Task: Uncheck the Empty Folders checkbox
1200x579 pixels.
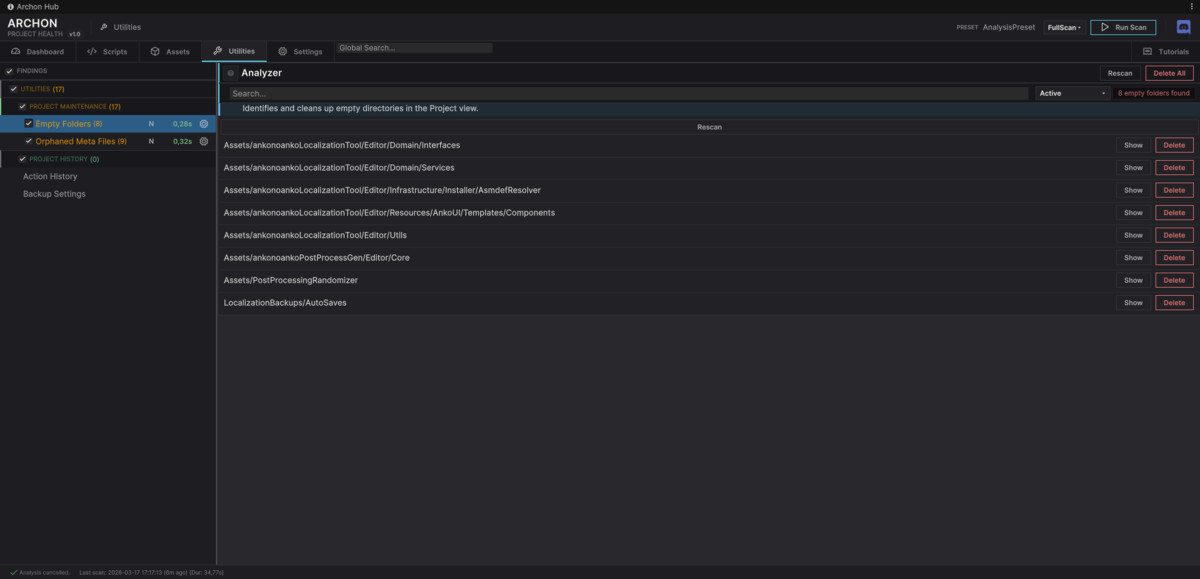Action: 29,124
